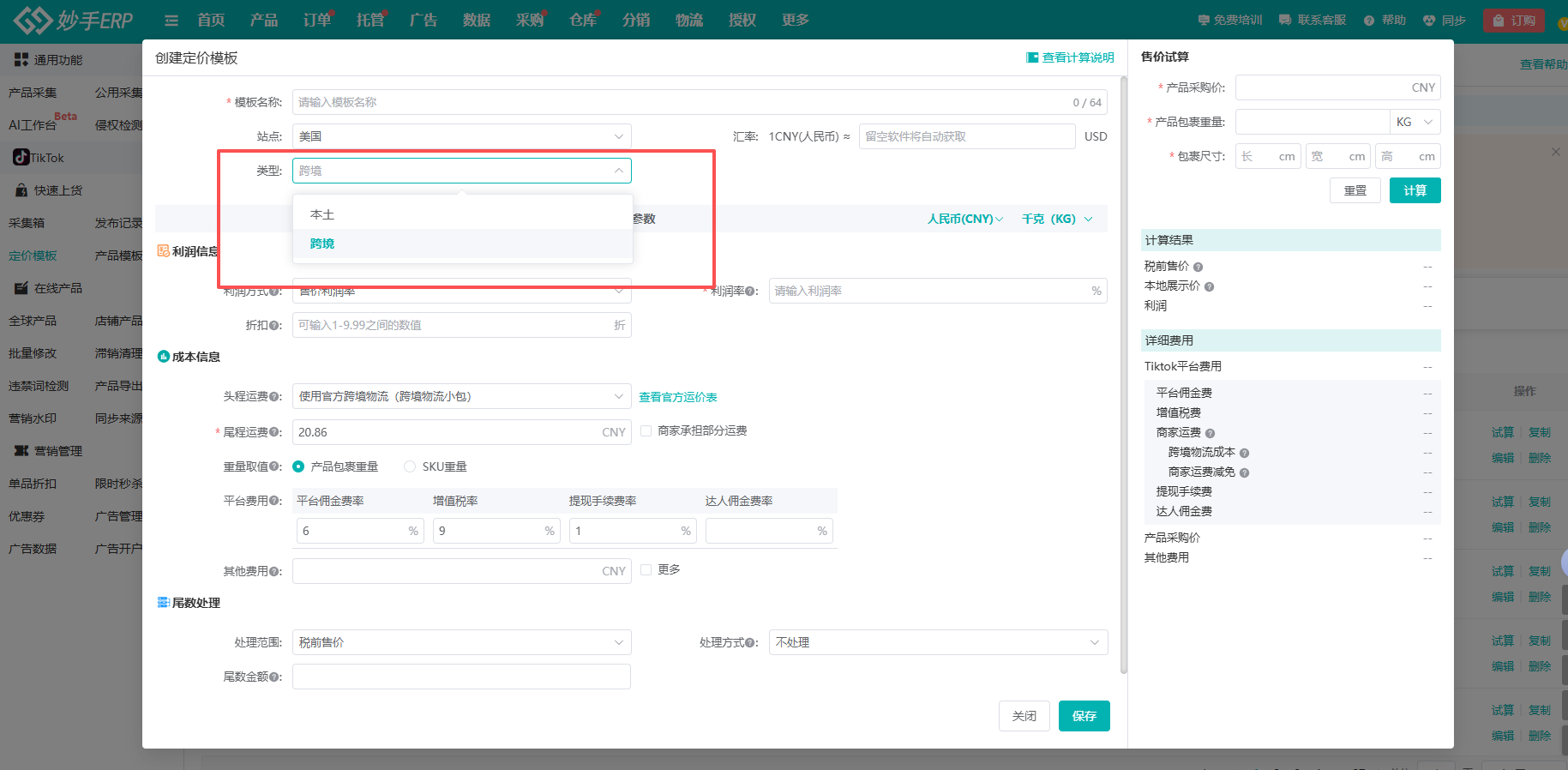Click the help icon next to 税前售价
This screenshot has width=1568, height=770.
(x=1199, y=267)
